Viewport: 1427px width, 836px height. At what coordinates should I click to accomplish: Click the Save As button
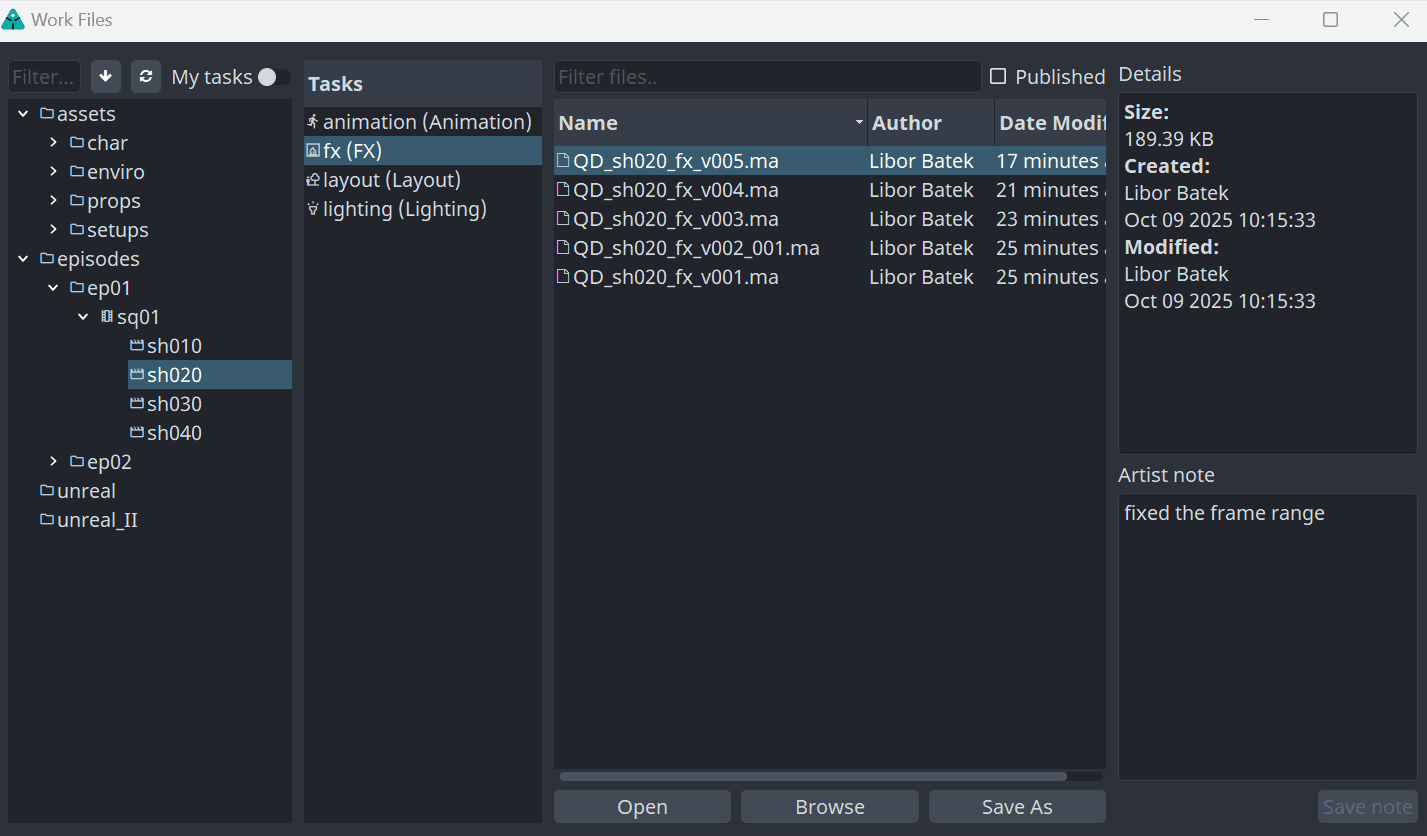click(x=1016, y=807)
